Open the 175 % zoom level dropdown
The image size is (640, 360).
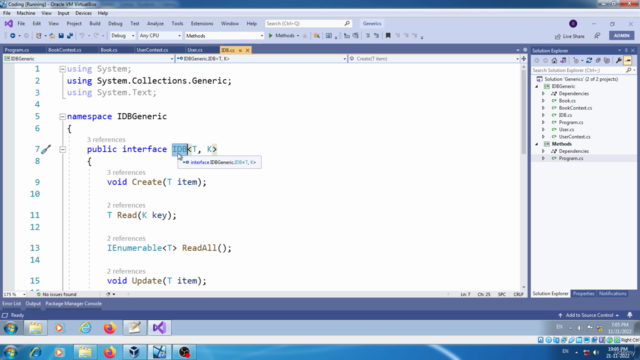(15, 294)
